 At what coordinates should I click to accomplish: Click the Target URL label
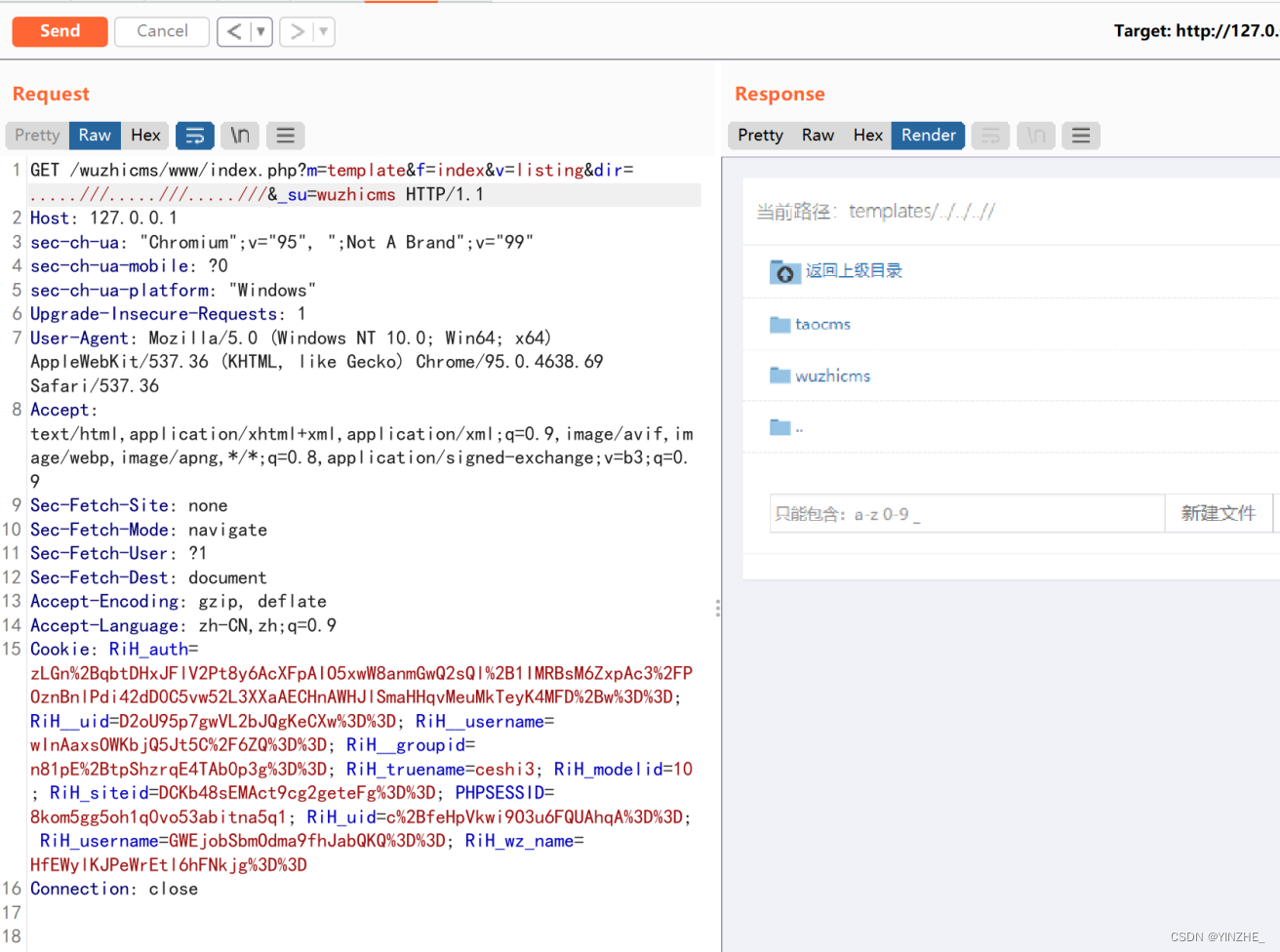(x=1196, y=31)
